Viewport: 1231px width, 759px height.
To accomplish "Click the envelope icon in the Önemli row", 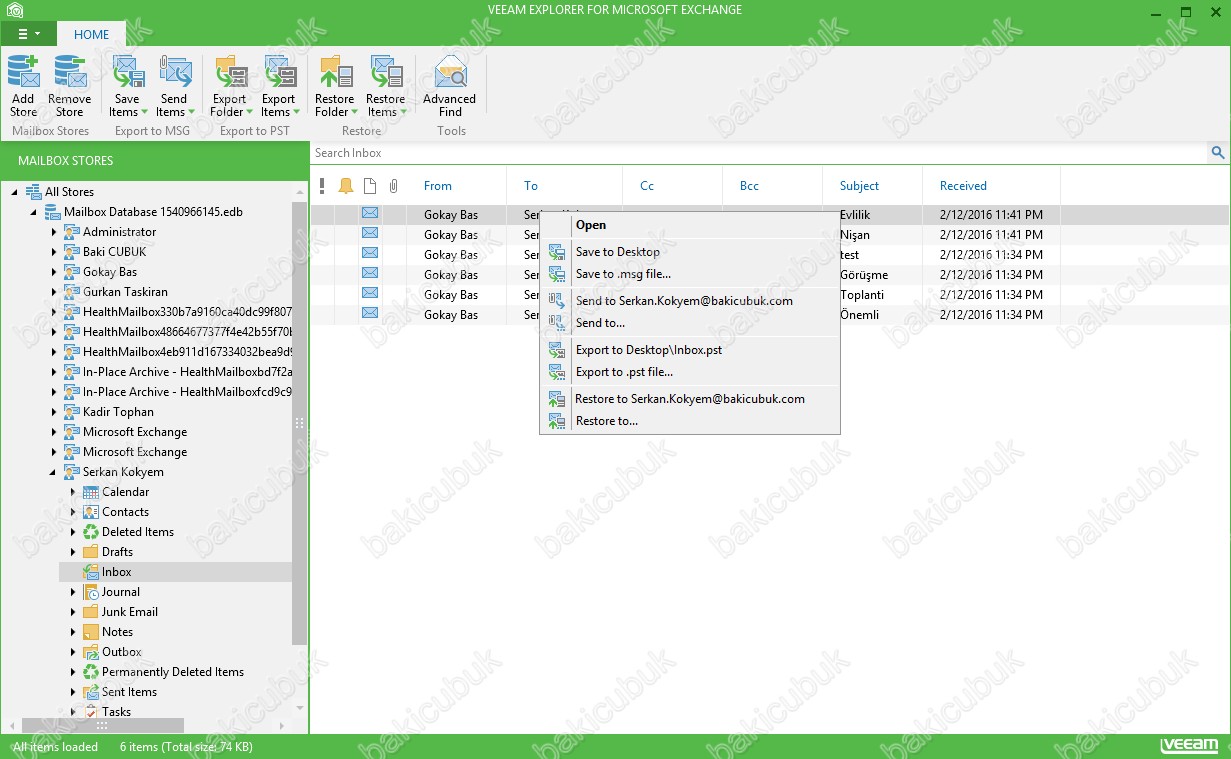I will pyautogui.click(x=370, y=314).
